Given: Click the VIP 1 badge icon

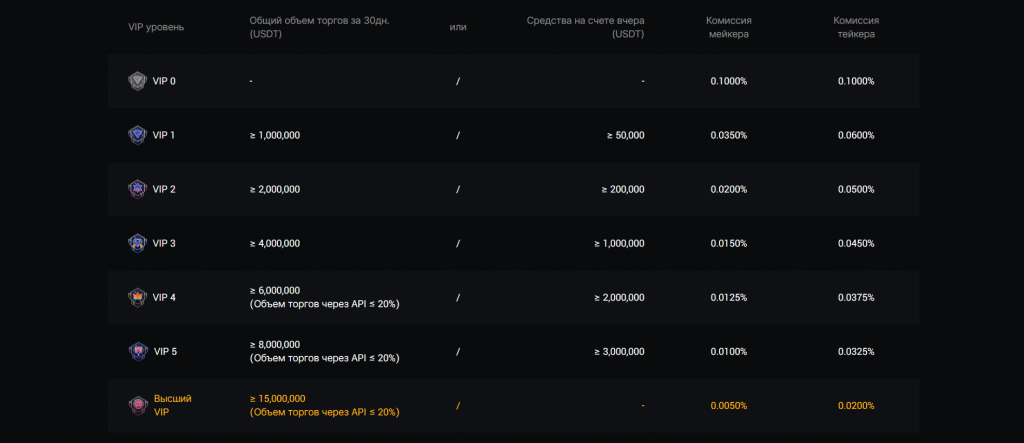Looking at the screenshot, I should click(137, 135).
